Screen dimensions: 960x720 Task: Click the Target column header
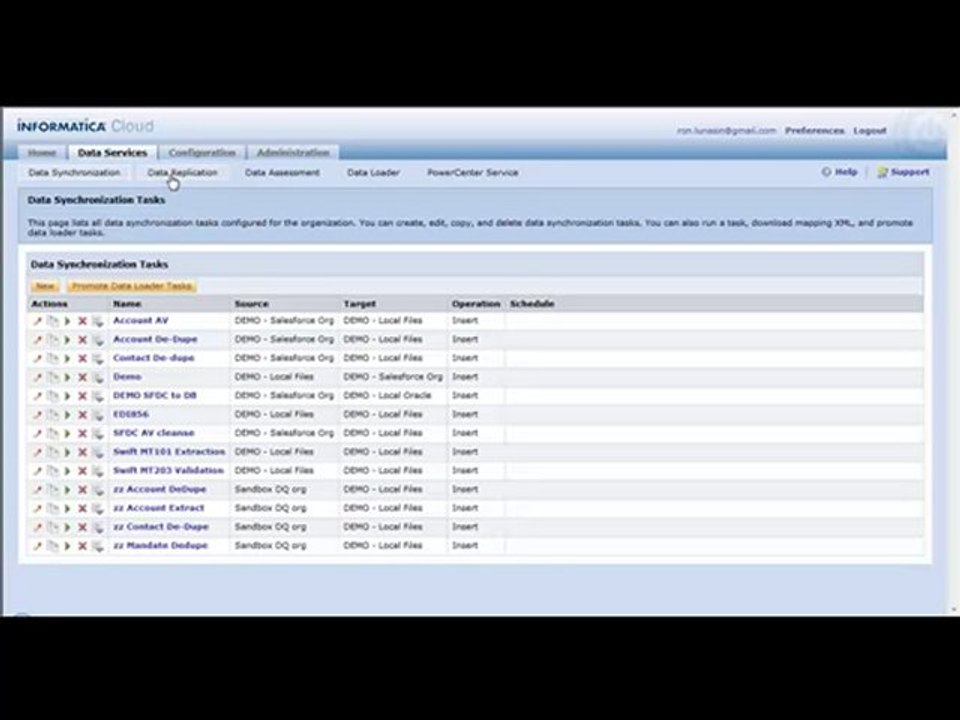click(x=360, y=304)
